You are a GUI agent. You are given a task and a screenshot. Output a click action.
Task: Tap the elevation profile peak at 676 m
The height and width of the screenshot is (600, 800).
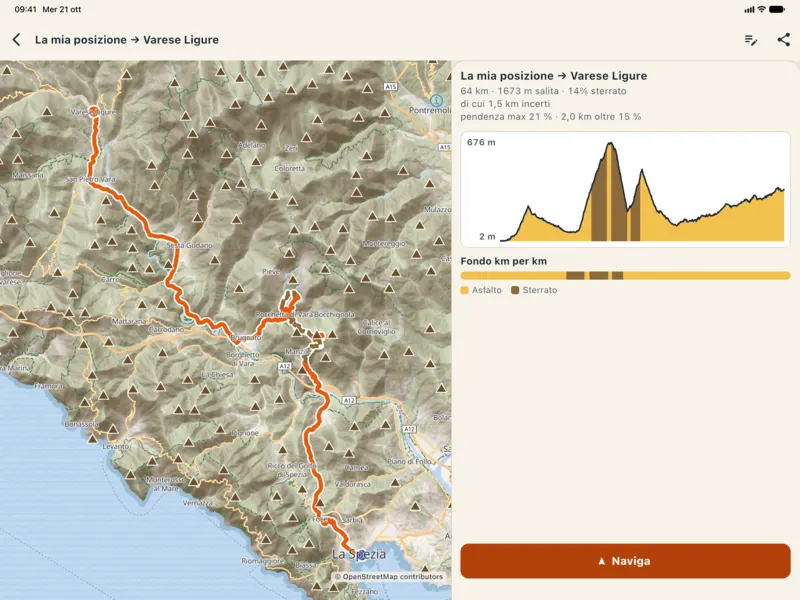610,144
